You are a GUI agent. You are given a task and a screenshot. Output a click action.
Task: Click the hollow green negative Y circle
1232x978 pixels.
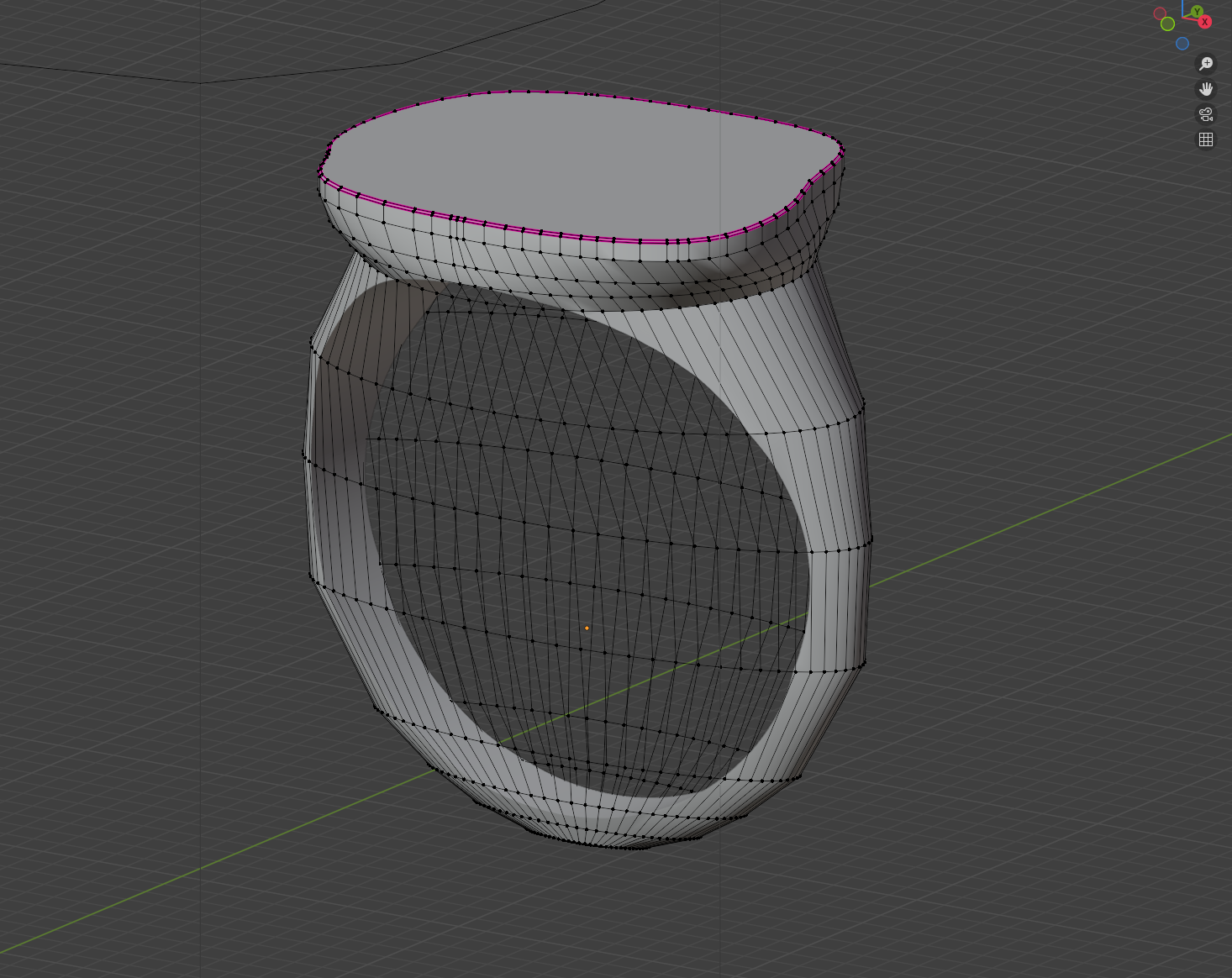tap(1167, 24)
